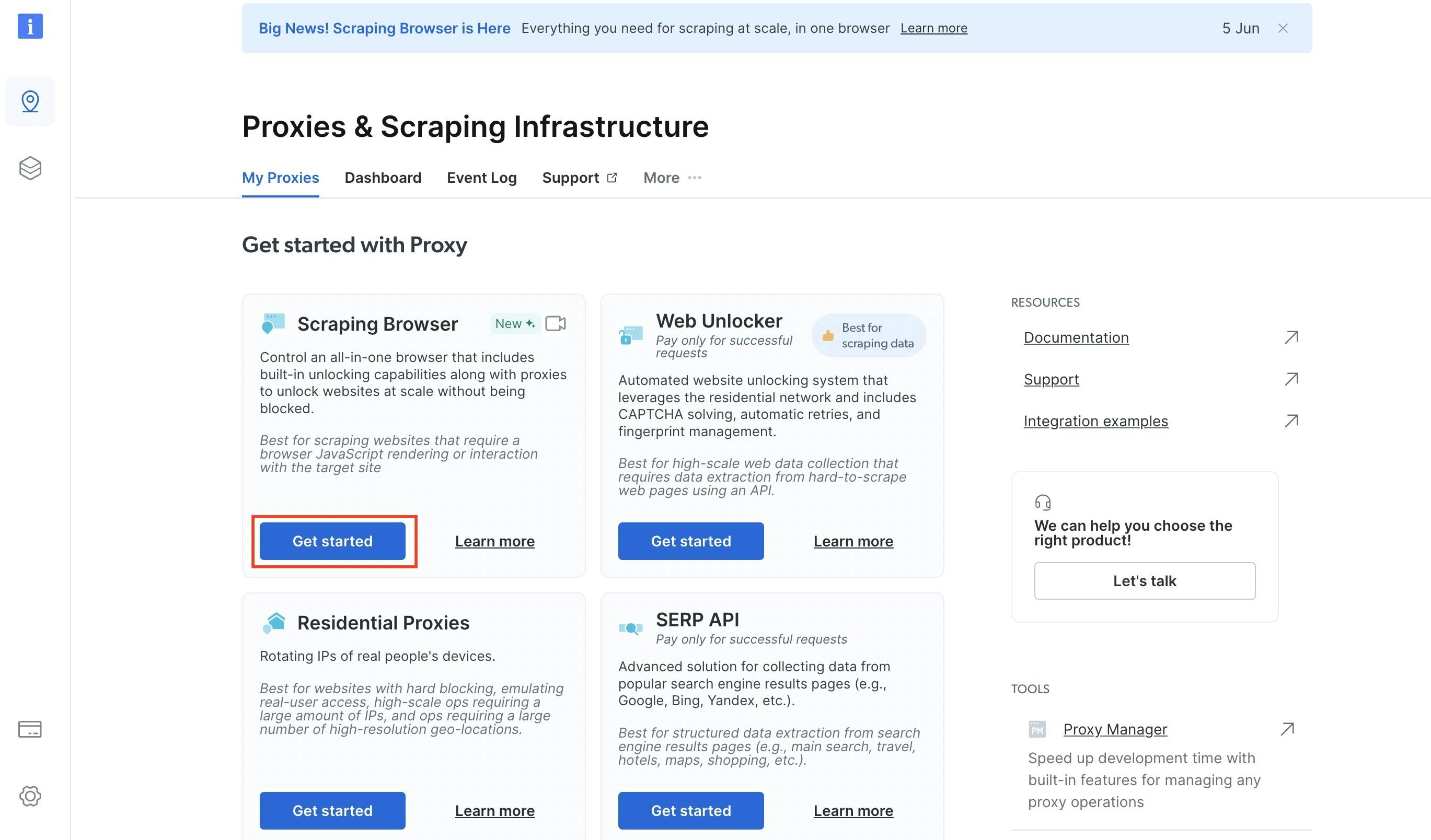Get started with Scraping Browser
Viewport: 1431px width, 840px height.
pos(332,541)
